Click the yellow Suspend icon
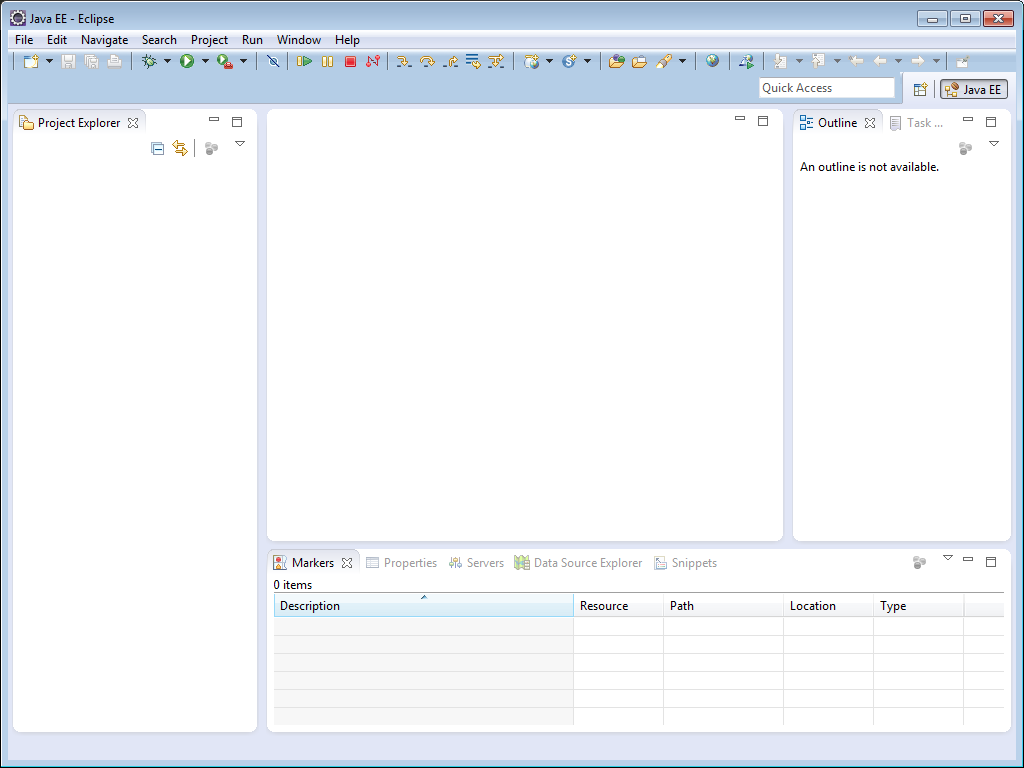Viewport: 1024px width, 768px height. pyautogui.click(x=327, y=61)
